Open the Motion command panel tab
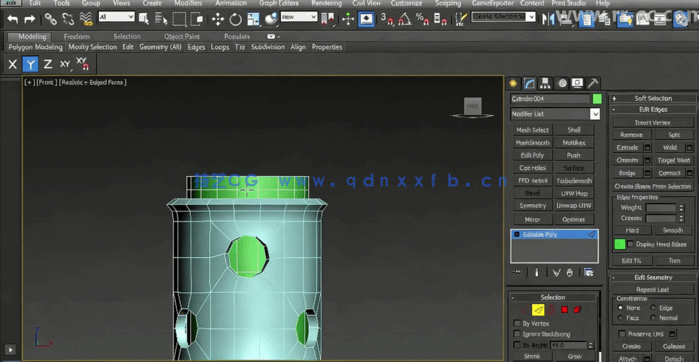Image resolution: width=699 pixels, height=362 pixels. point(562,83)
